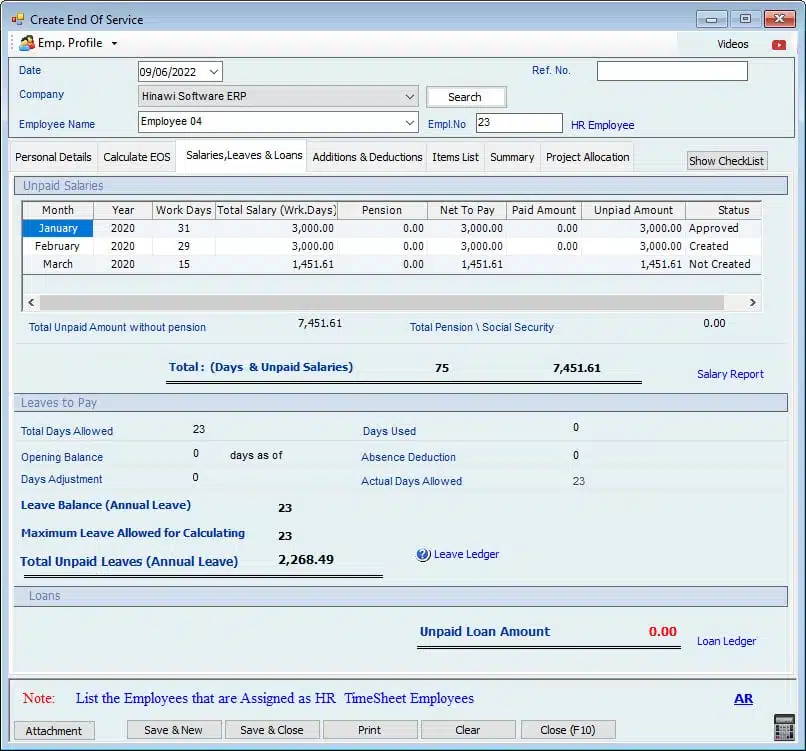The image size is (806, 751).
Task: Click the Show CheckList button
Action: [726, 161]
